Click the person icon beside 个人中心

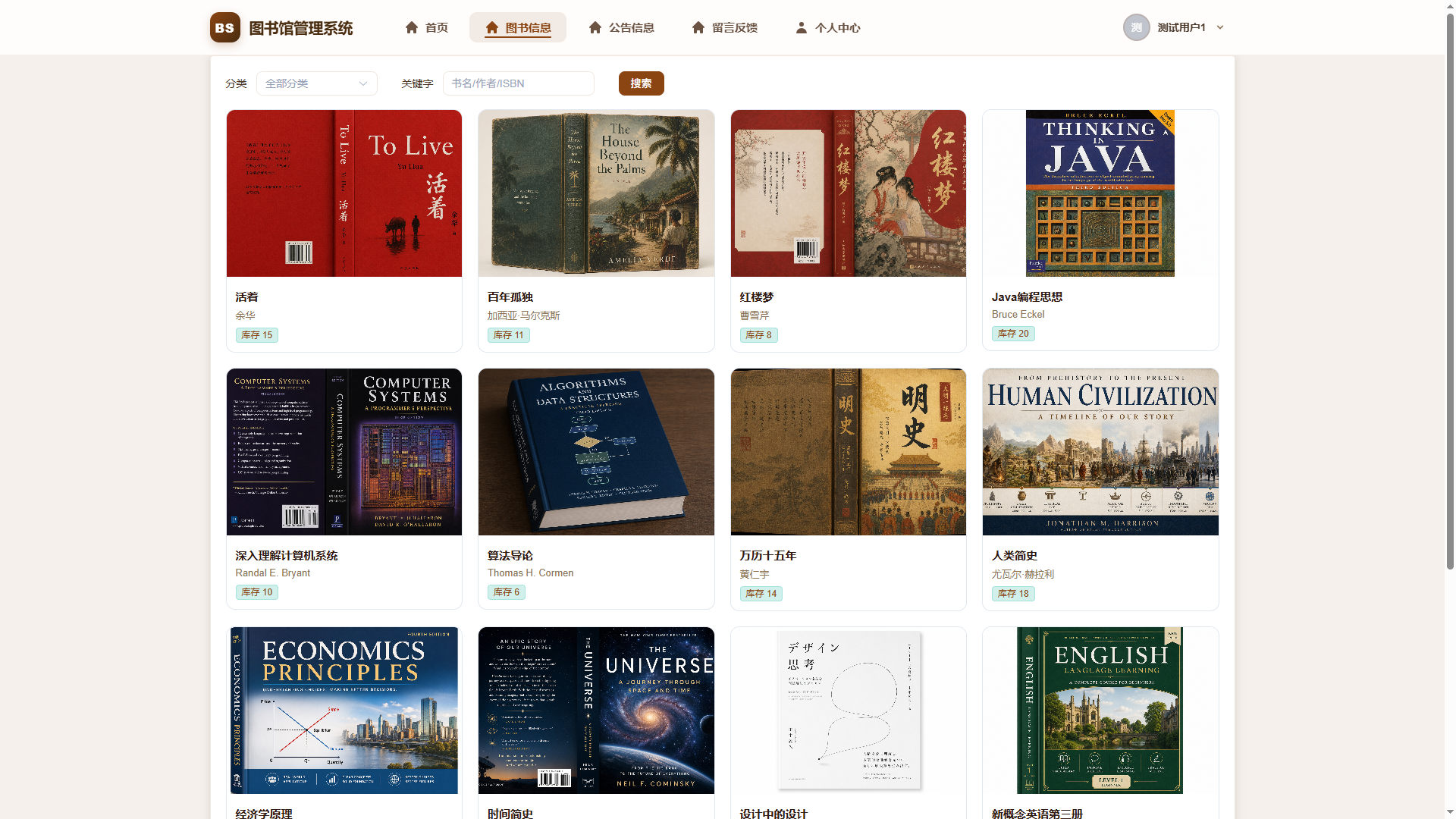[x=802, y=27]
